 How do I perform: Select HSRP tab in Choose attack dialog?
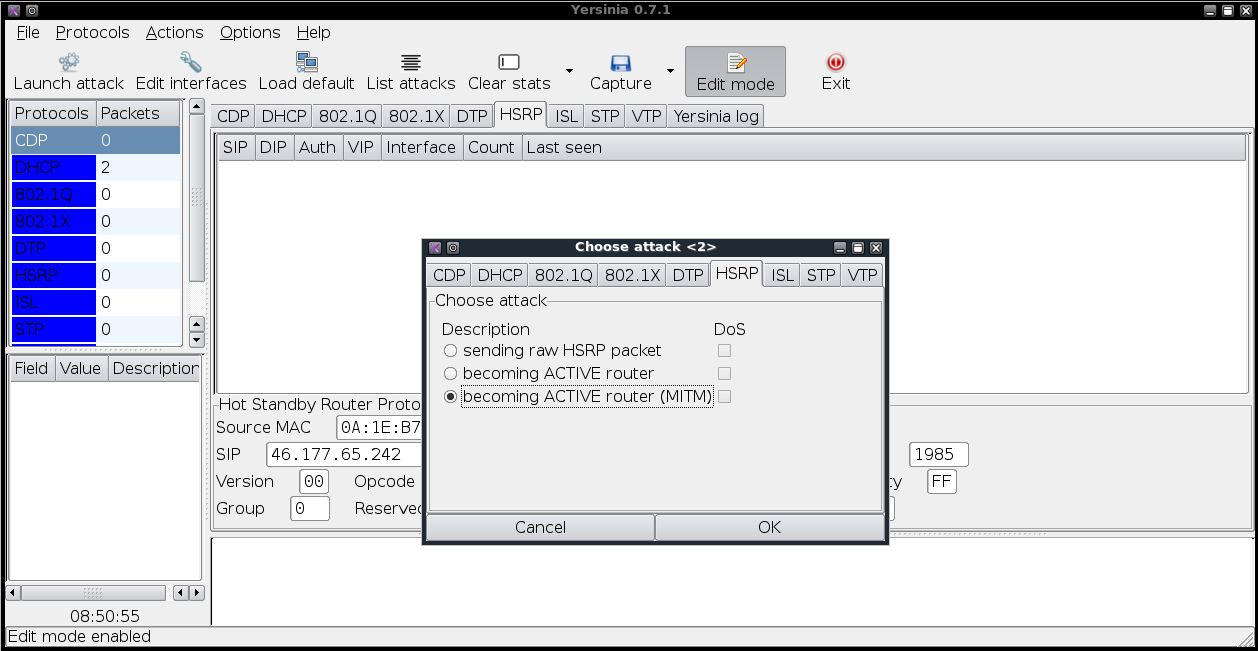pyautogui.click(x=736, y=273)
